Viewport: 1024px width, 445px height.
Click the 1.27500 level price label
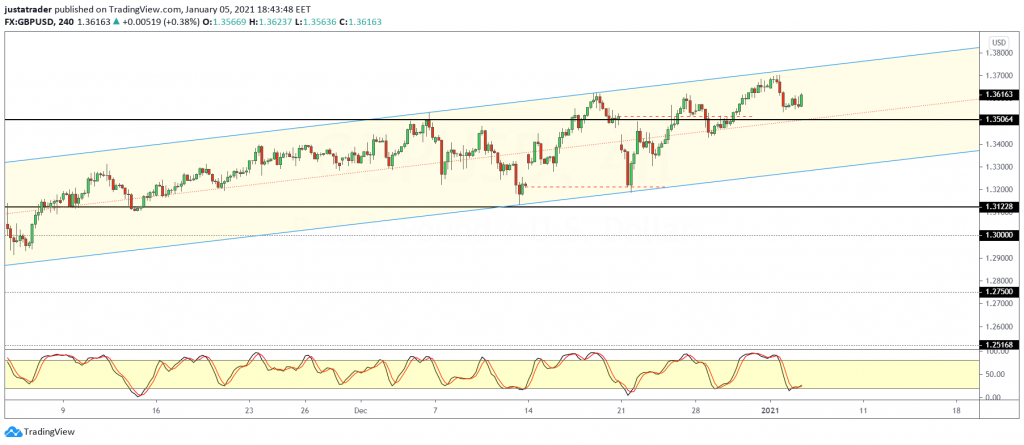click(x=1000, y=292)
